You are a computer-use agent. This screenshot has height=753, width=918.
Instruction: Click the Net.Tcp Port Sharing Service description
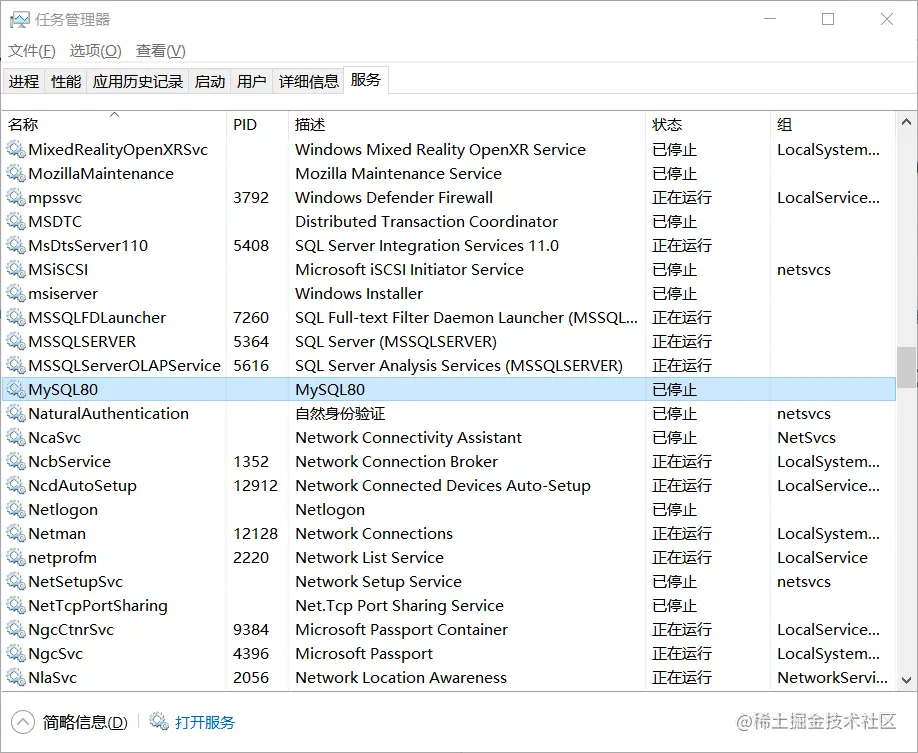pos(399,605)
